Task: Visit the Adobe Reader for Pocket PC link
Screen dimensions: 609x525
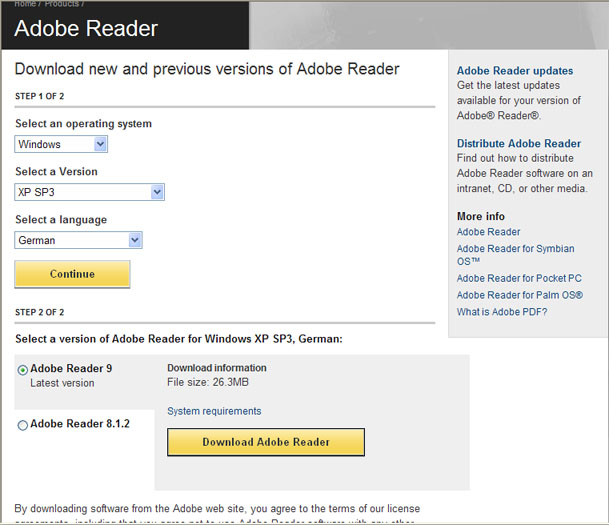Action: [520, 278]
